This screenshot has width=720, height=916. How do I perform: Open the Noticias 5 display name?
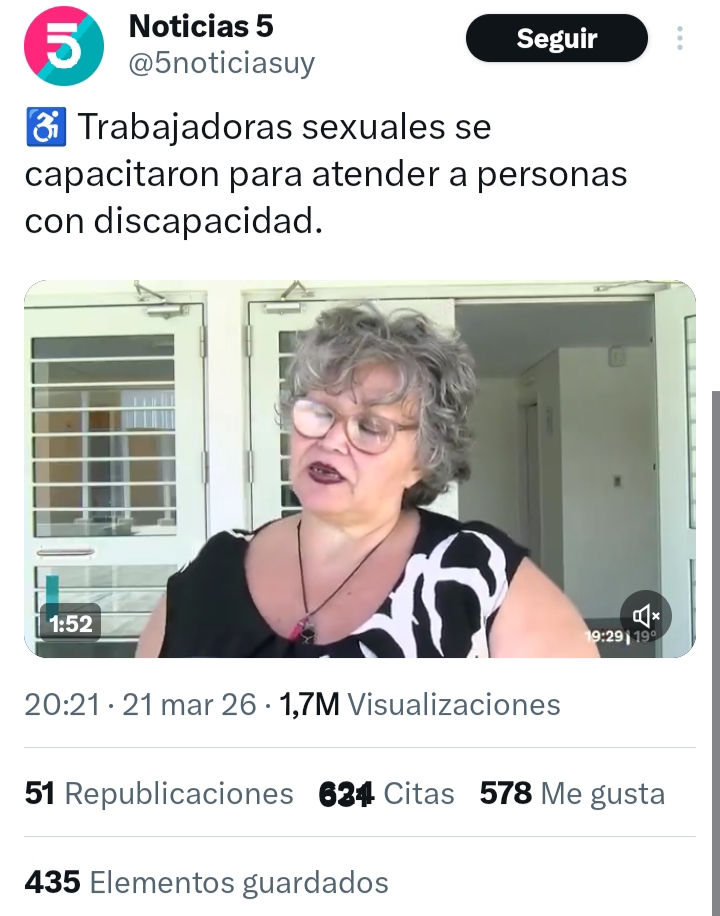201,26
